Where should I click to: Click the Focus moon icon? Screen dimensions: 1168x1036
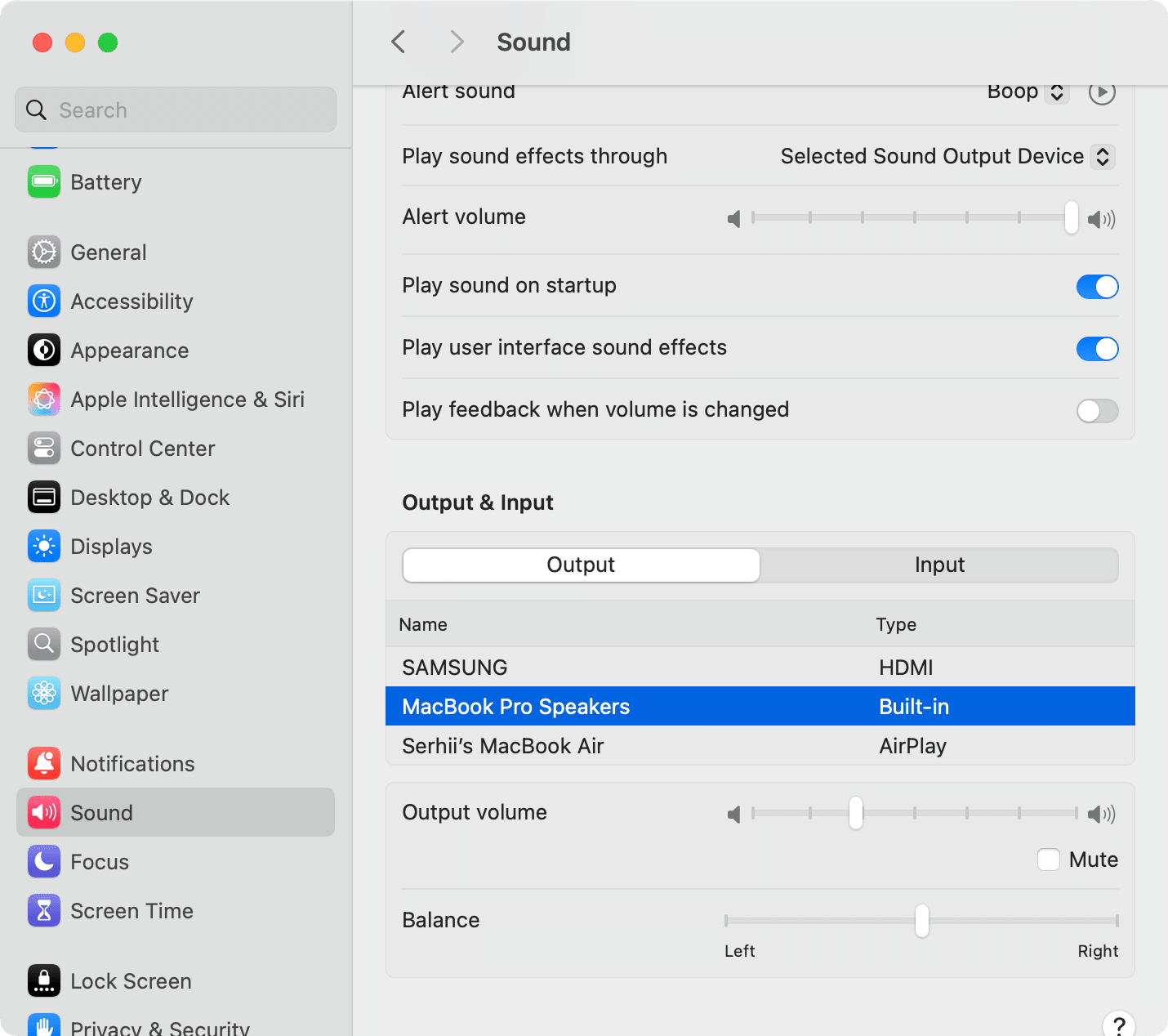(43, 861)
